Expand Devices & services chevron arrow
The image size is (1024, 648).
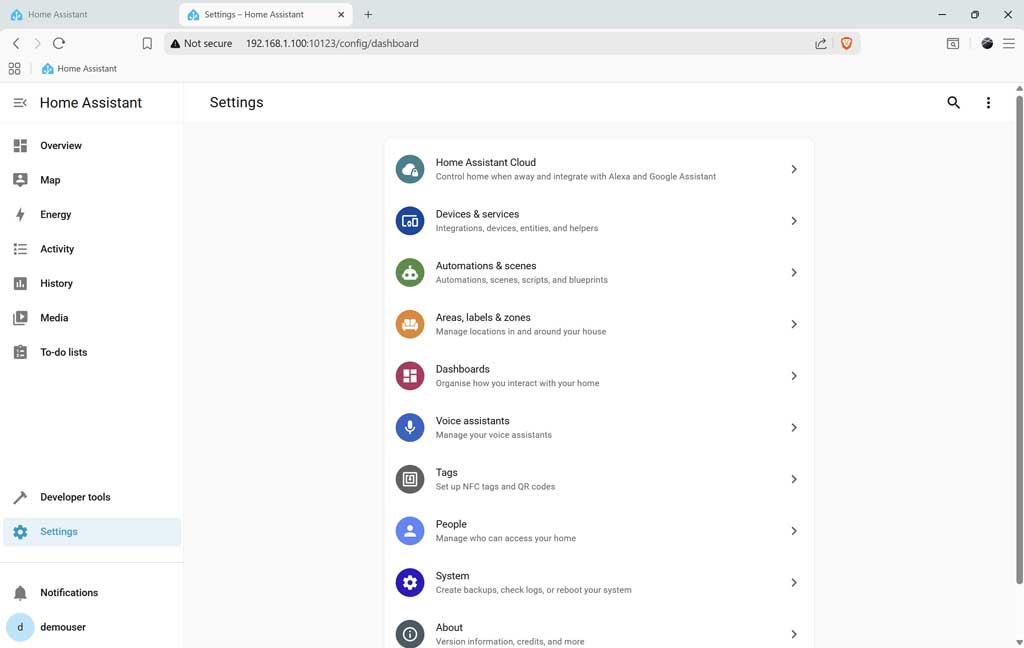(x=793, y=221)
